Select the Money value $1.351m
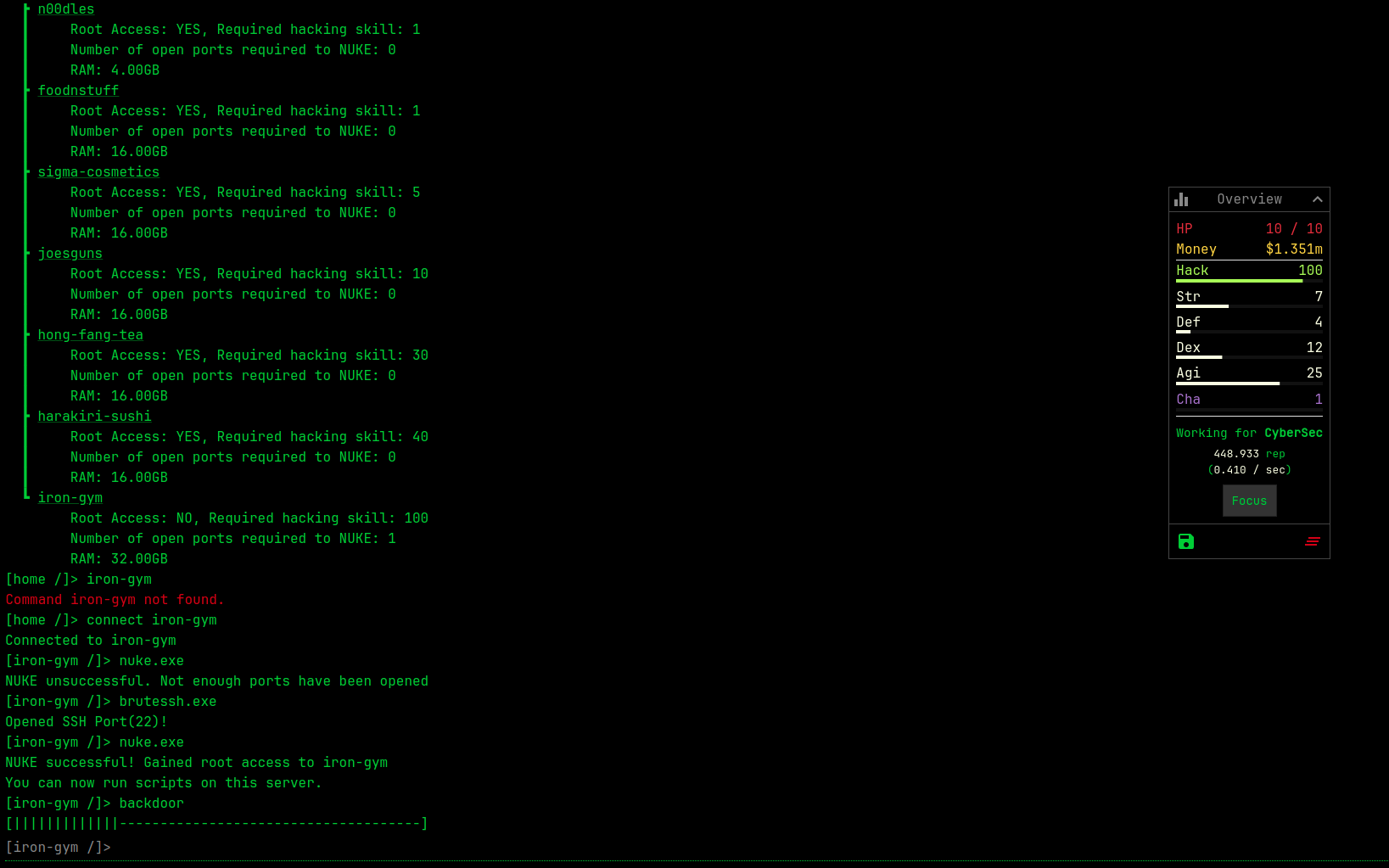1389x868 pixels. (x=1294, y=249)
